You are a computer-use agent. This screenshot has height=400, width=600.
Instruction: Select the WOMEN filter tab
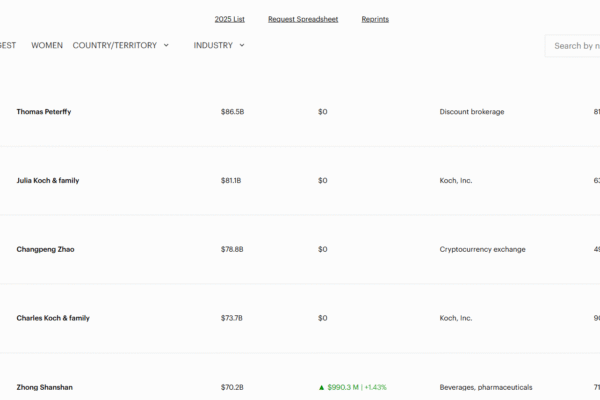pyautogui.click(x=47, y=45)
